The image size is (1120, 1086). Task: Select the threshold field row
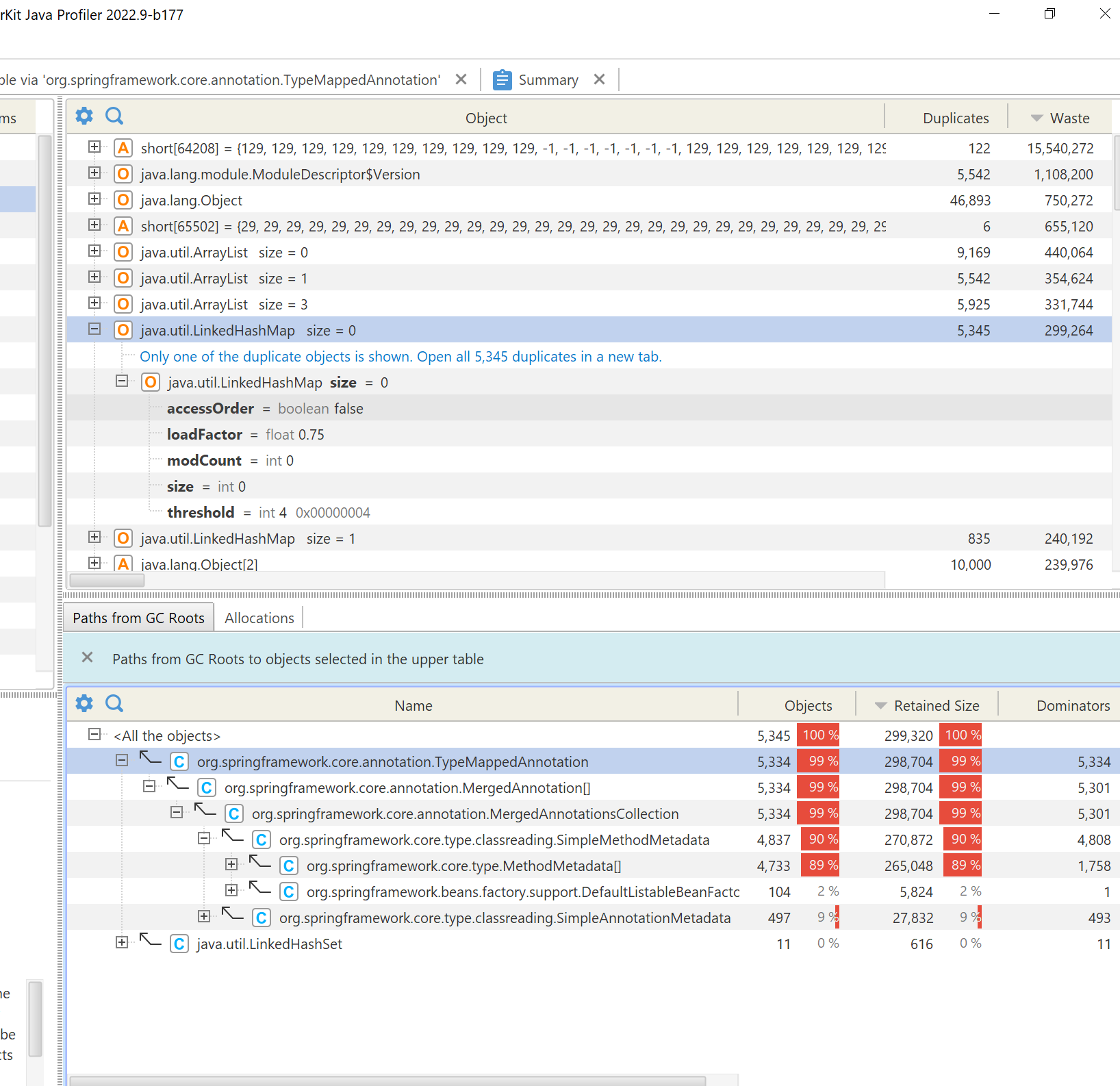click(589, 512)
